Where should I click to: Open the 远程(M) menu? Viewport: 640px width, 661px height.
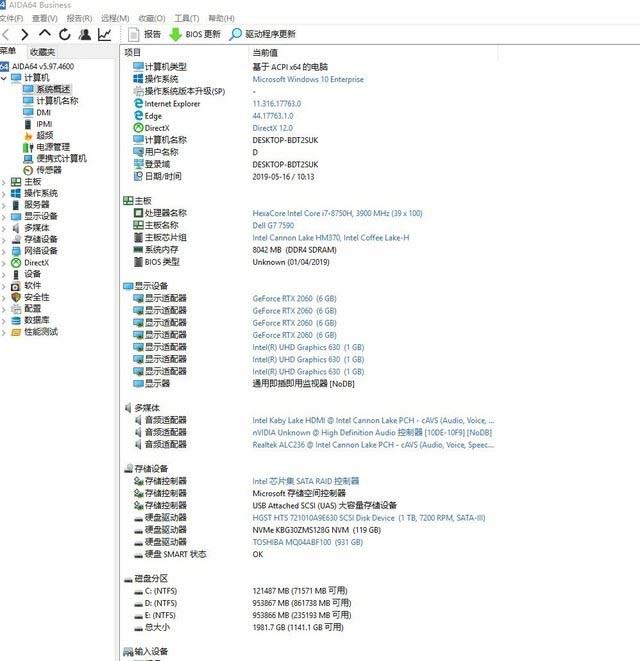pos(115,19)
